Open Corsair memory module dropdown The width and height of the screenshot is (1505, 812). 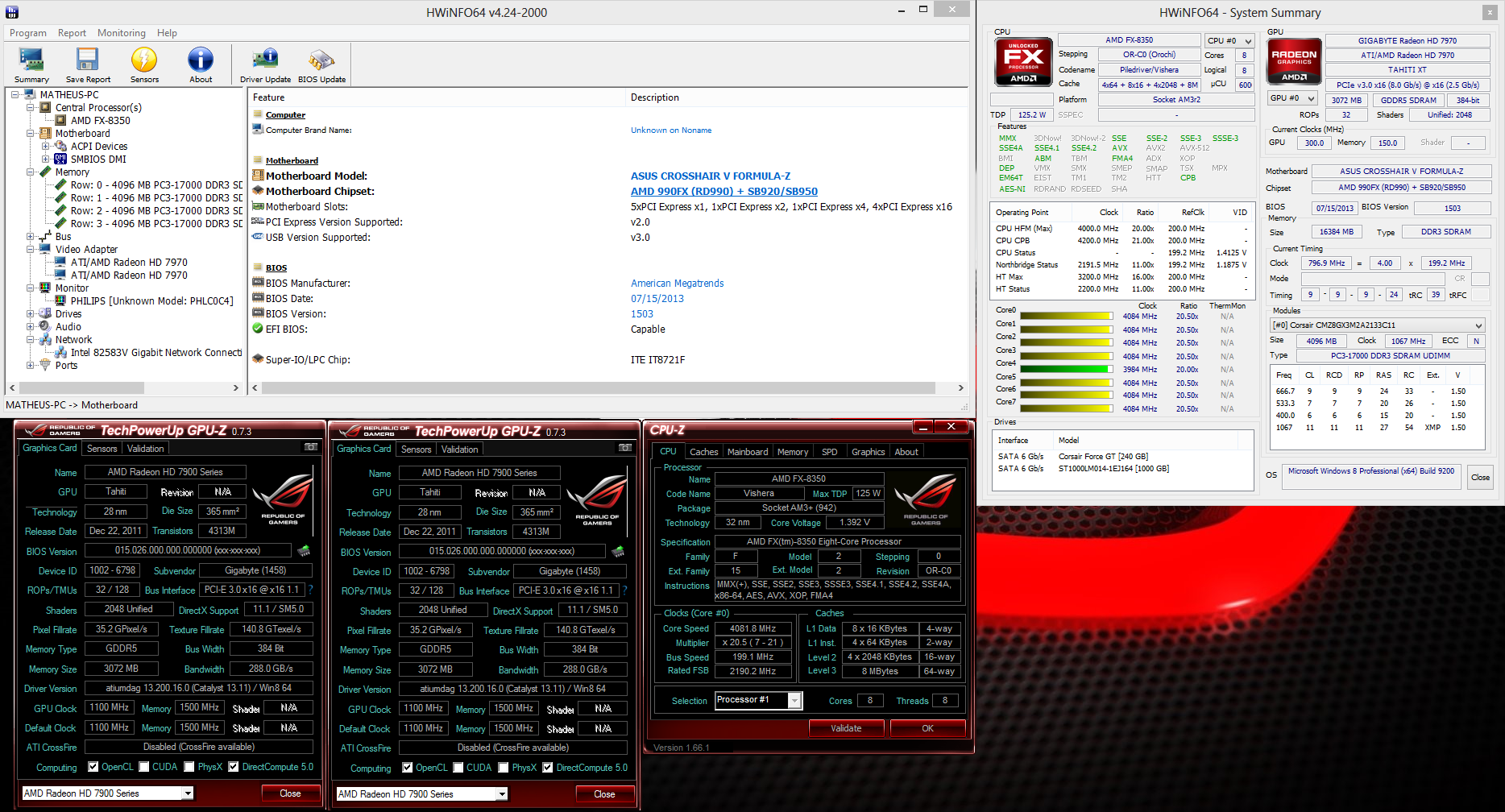point(1377,325)
